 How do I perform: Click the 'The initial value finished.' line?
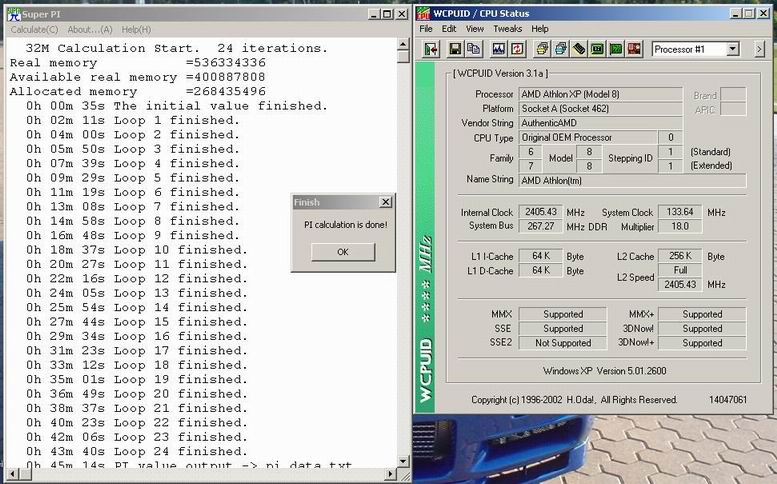pyautogui.click(x=177, y=106)
